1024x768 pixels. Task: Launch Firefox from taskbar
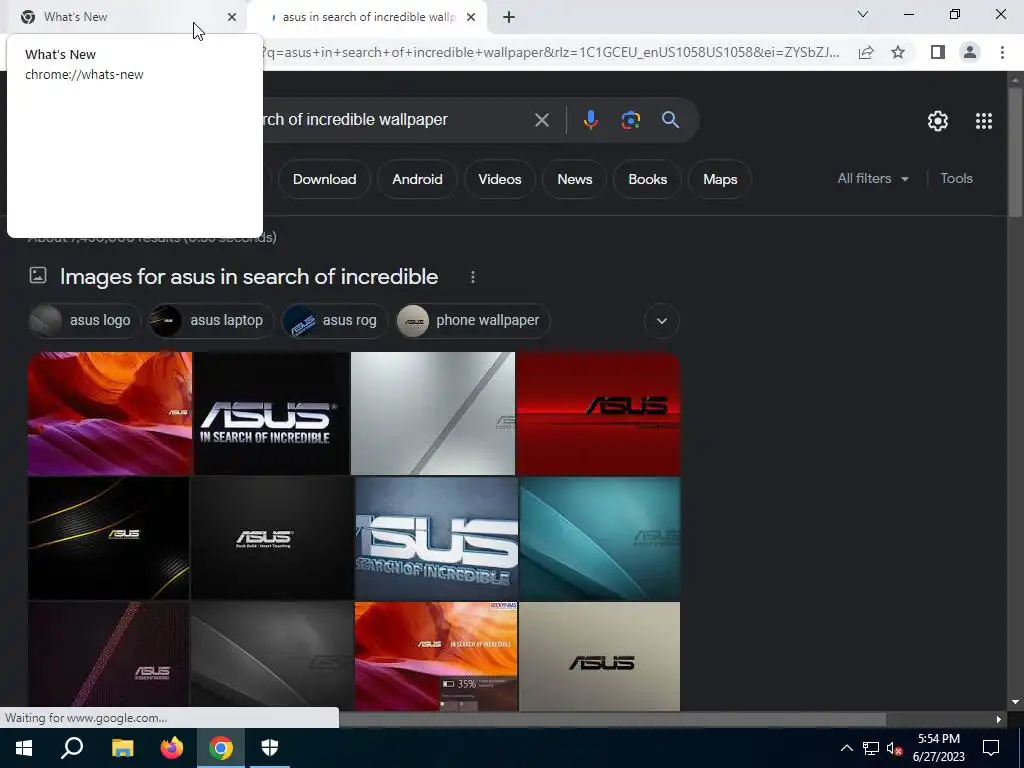click(172, 748)
